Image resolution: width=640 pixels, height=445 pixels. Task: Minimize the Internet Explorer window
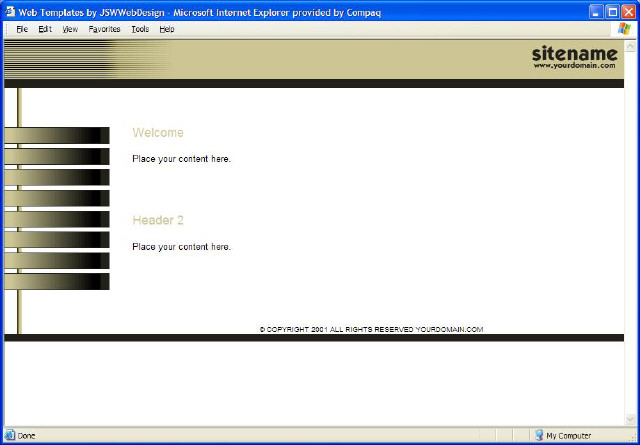pos(595,12)
